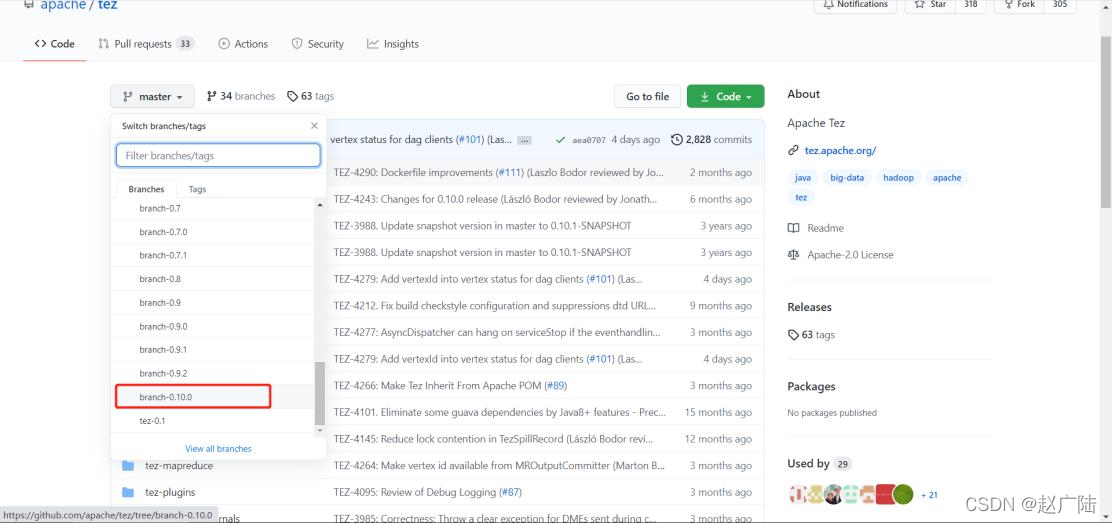The width and height of the screenshot is (1112, 523).
Task: Open the 318 stargazers count
Action: click(x=971, y=4)
